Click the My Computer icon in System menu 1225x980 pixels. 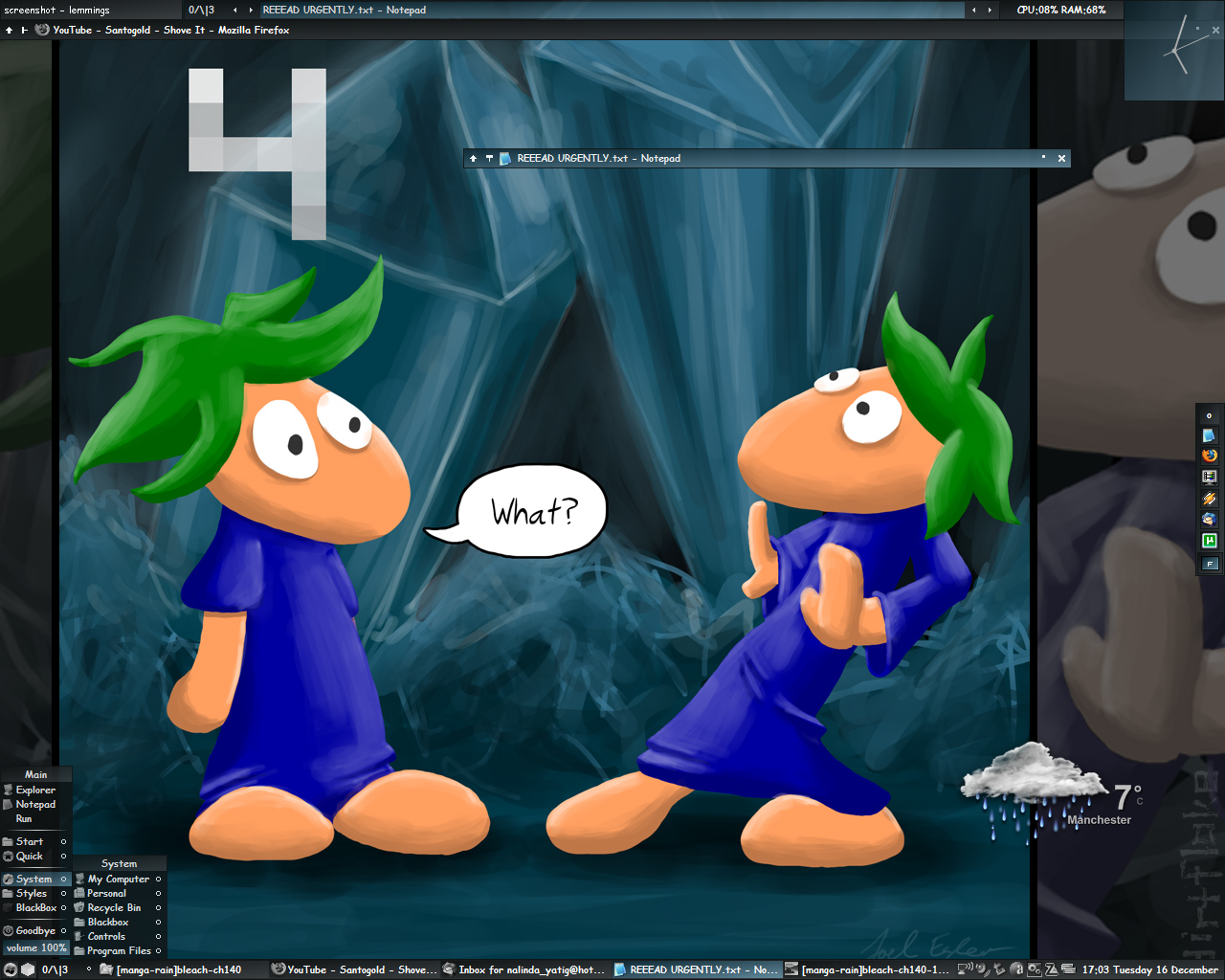pos(79,879)
